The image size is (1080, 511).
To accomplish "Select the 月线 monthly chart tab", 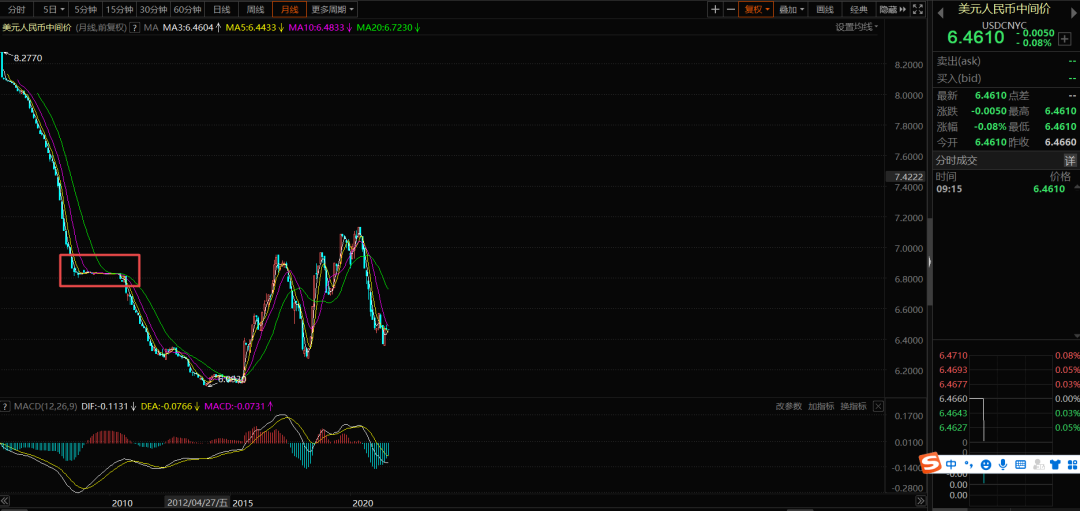I will coord(289,10).
